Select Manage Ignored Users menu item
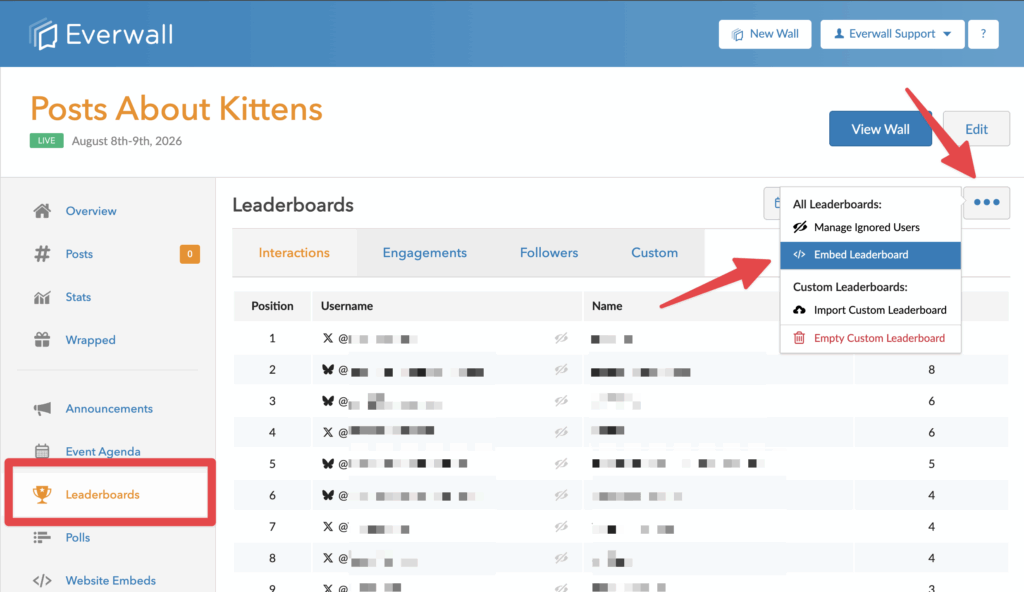 click(871, 227)
